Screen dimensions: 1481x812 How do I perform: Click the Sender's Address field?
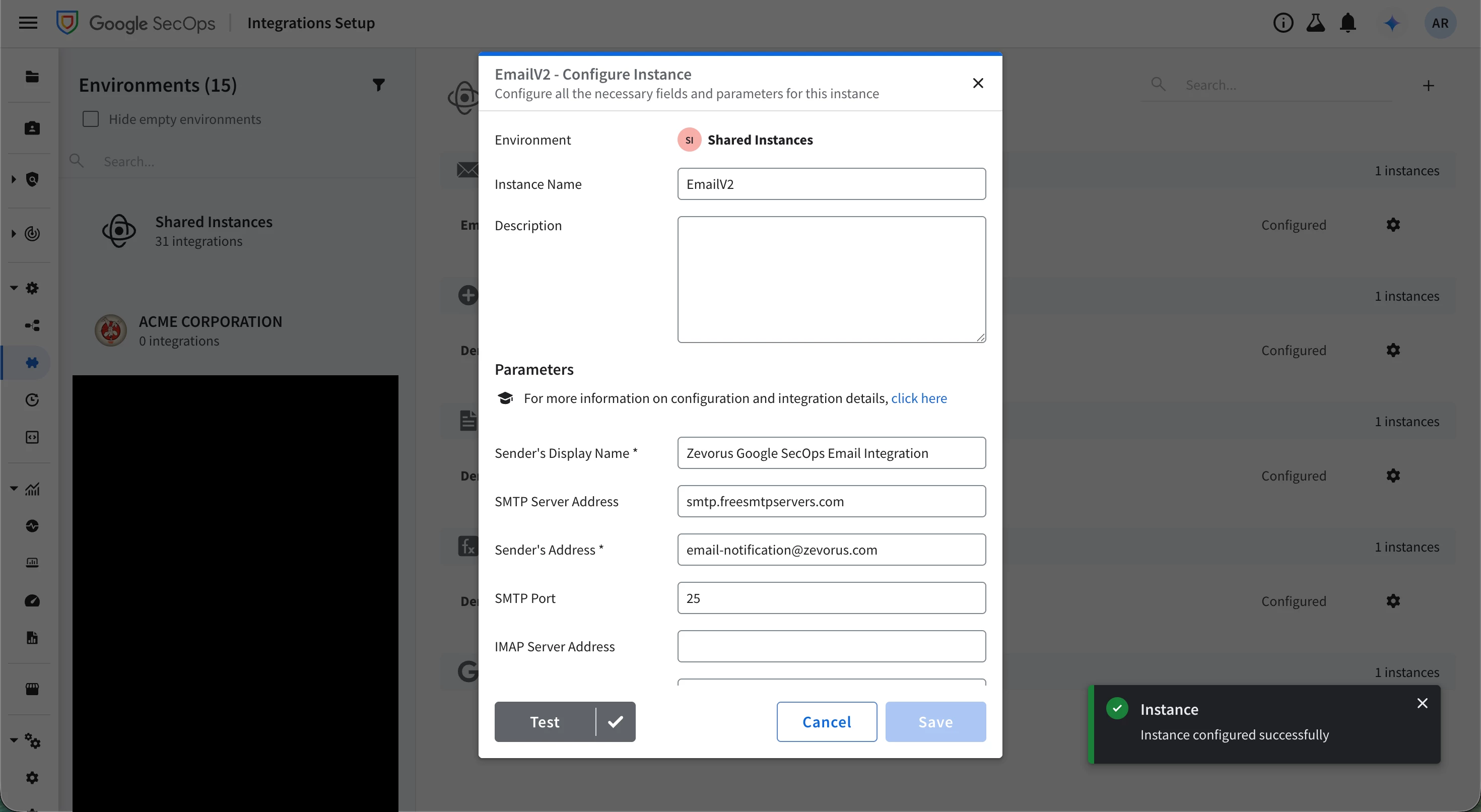[x=831, y=550]
